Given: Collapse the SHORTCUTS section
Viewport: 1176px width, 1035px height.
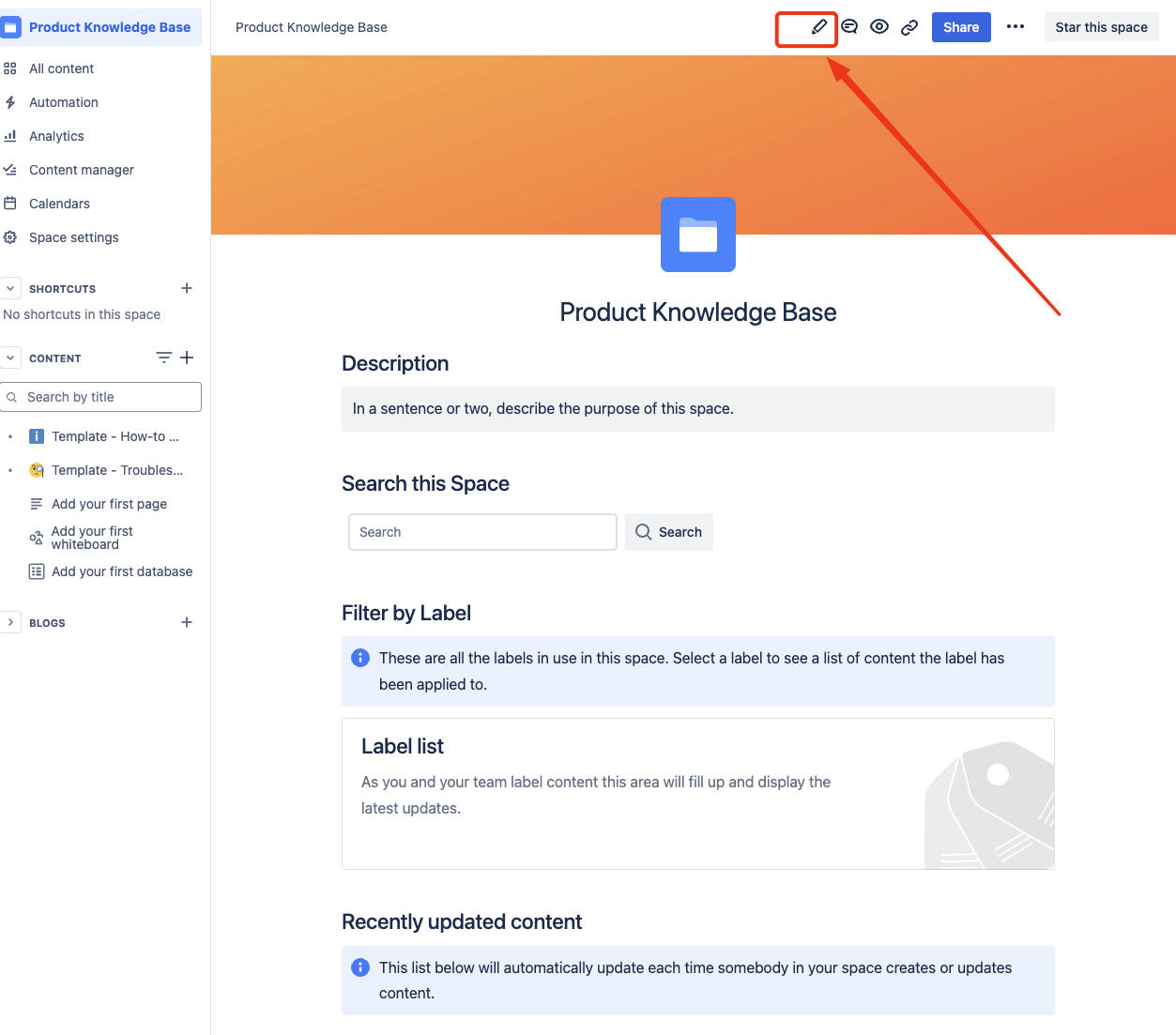Looking at the screenshot, I should click(10, 288).
